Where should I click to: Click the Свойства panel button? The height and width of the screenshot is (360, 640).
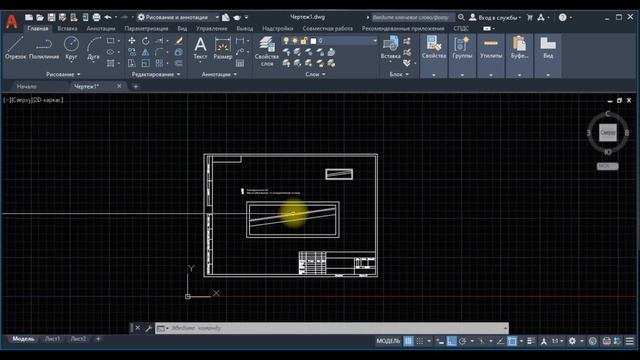pos(434,55)
